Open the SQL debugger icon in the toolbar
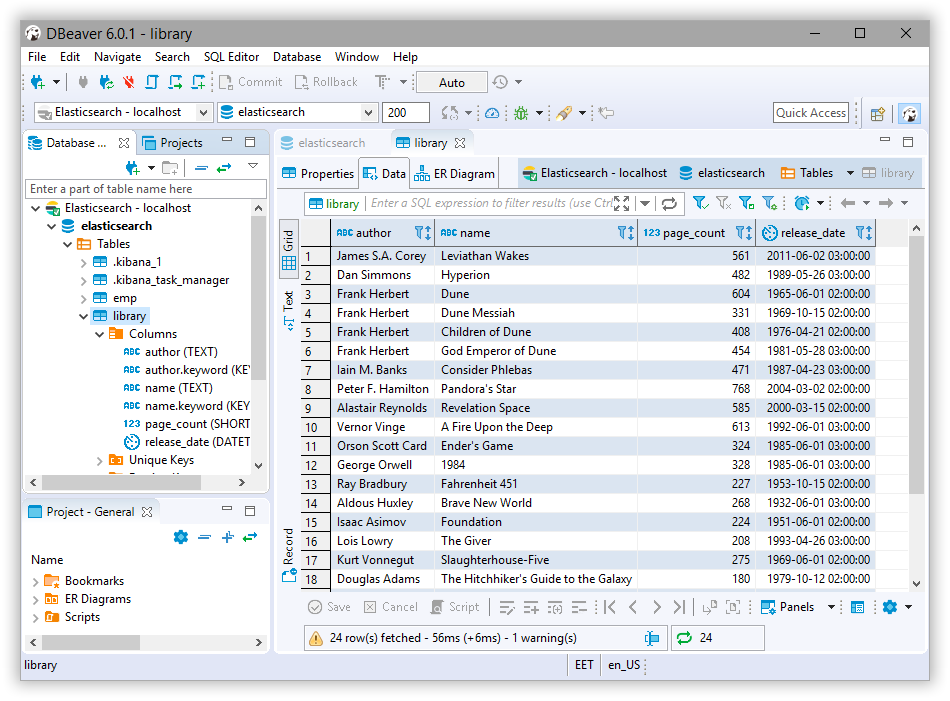 (522, 112)
